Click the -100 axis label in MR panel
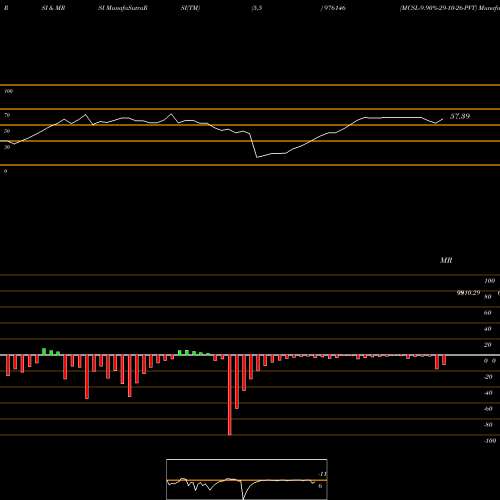 tap(490, 441)
